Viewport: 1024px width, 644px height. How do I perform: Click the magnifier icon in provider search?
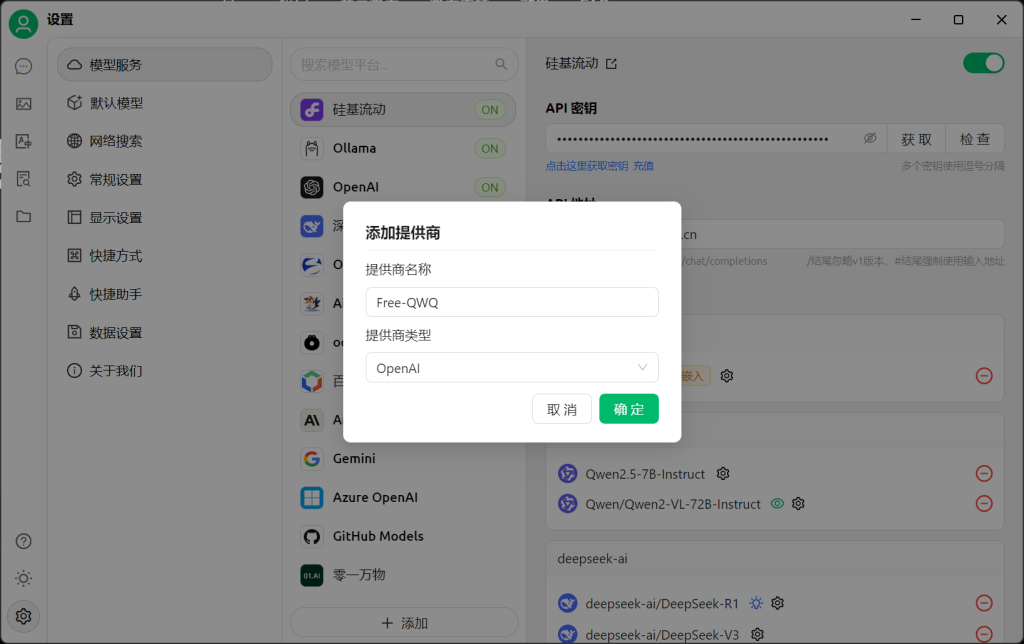501,64
